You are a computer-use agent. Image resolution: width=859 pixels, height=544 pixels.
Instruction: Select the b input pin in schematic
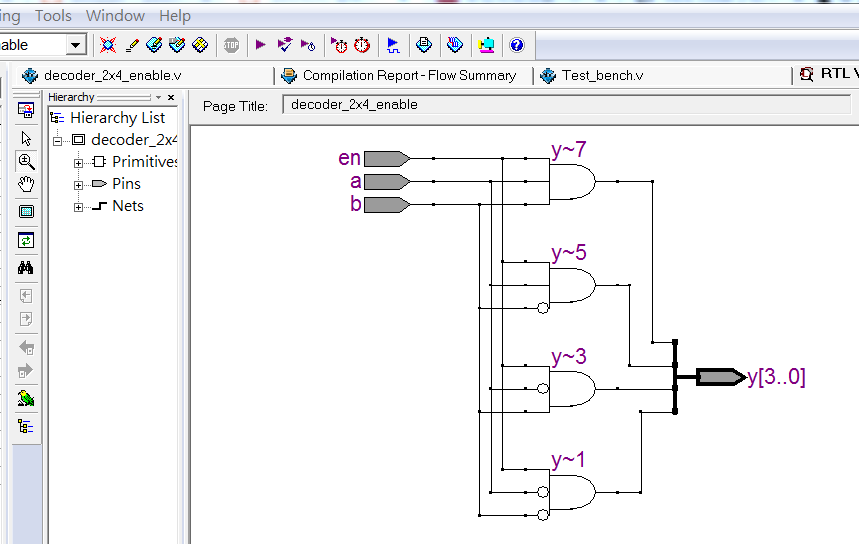pos(387,204)
